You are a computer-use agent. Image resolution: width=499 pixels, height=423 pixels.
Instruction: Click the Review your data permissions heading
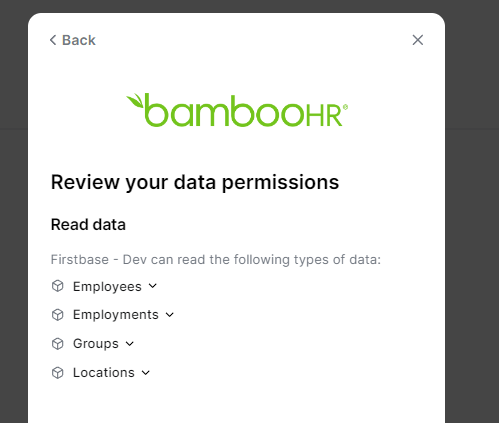pos(195,183)
